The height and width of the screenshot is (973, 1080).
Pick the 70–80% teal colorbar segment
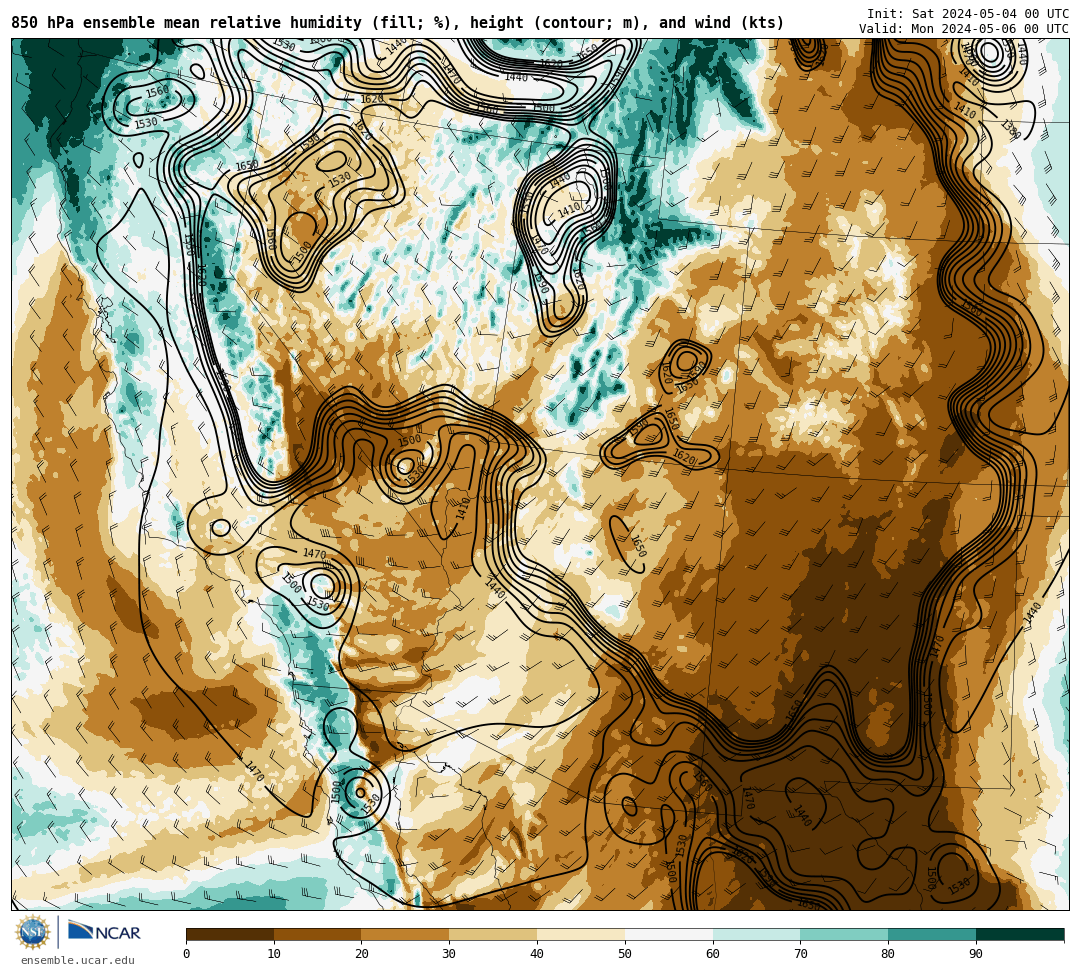pyautogui.click(x=844, y=934)
